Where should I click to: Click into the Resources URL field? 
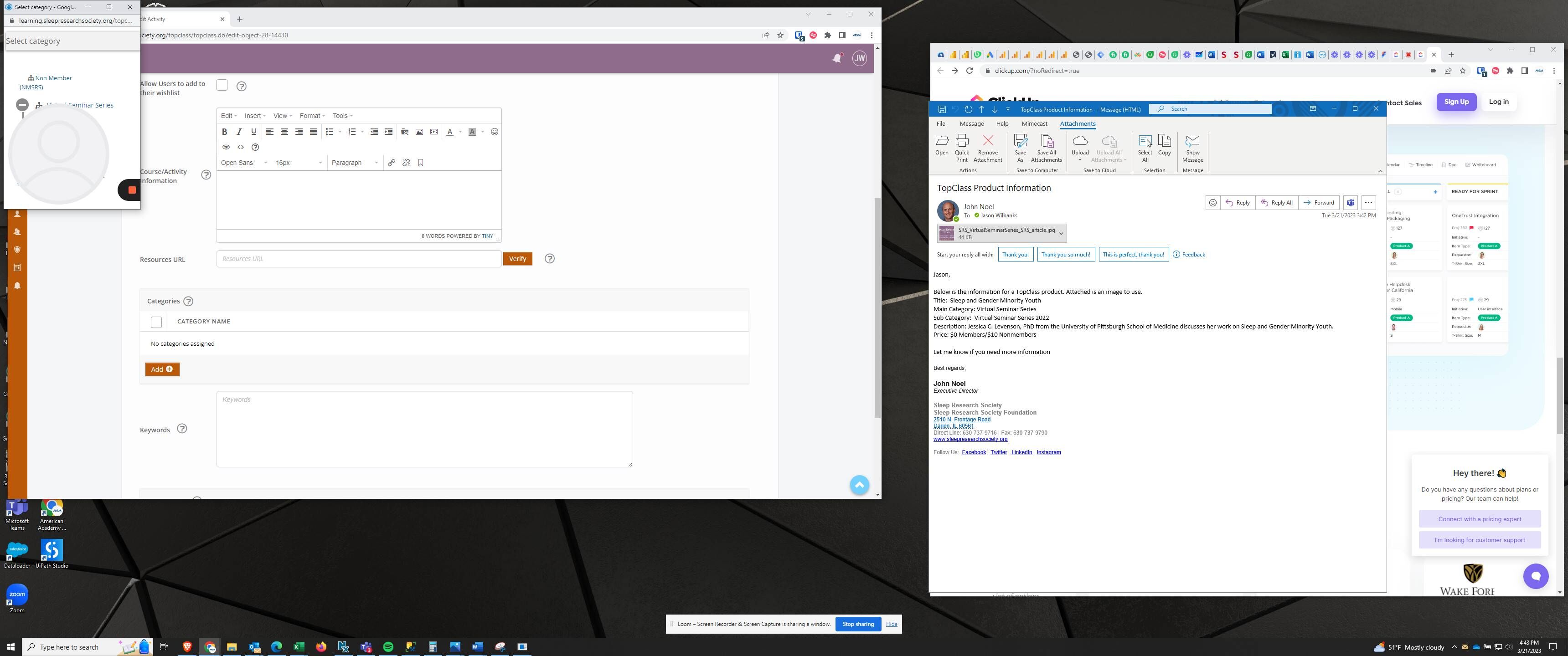(359, 259)
